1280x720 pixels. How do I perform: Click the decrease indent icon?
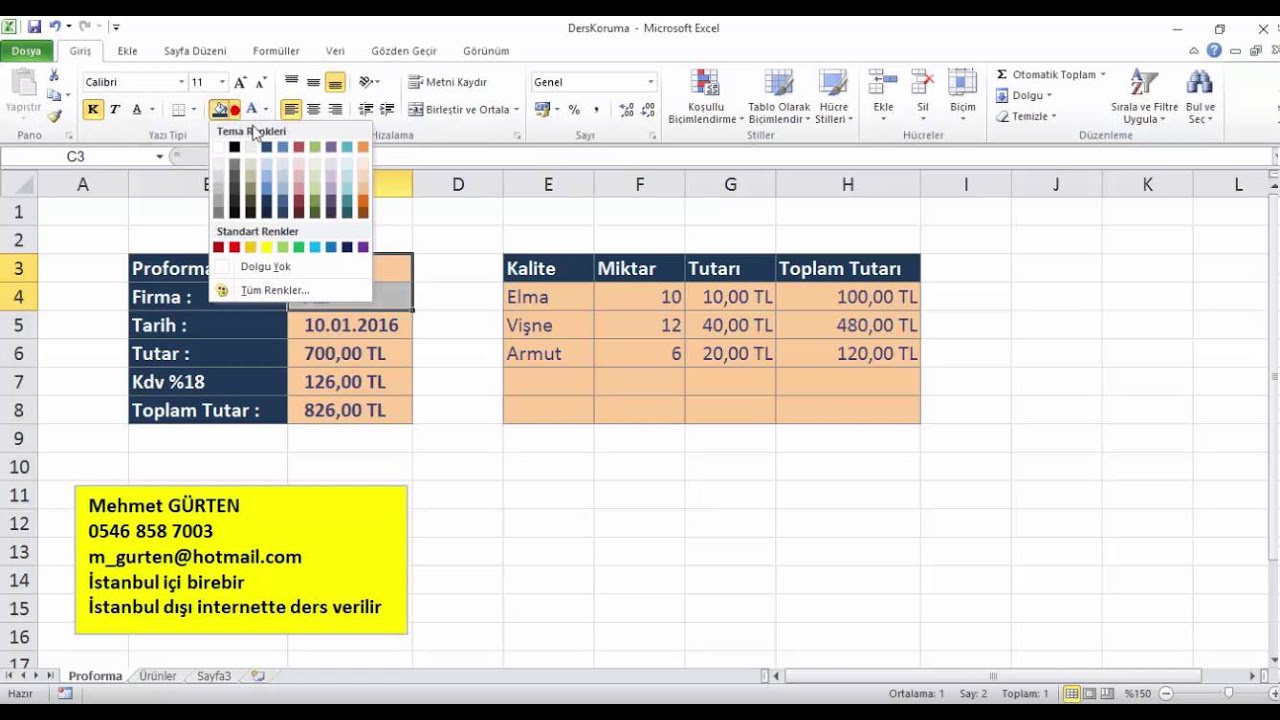click(366, 110)
